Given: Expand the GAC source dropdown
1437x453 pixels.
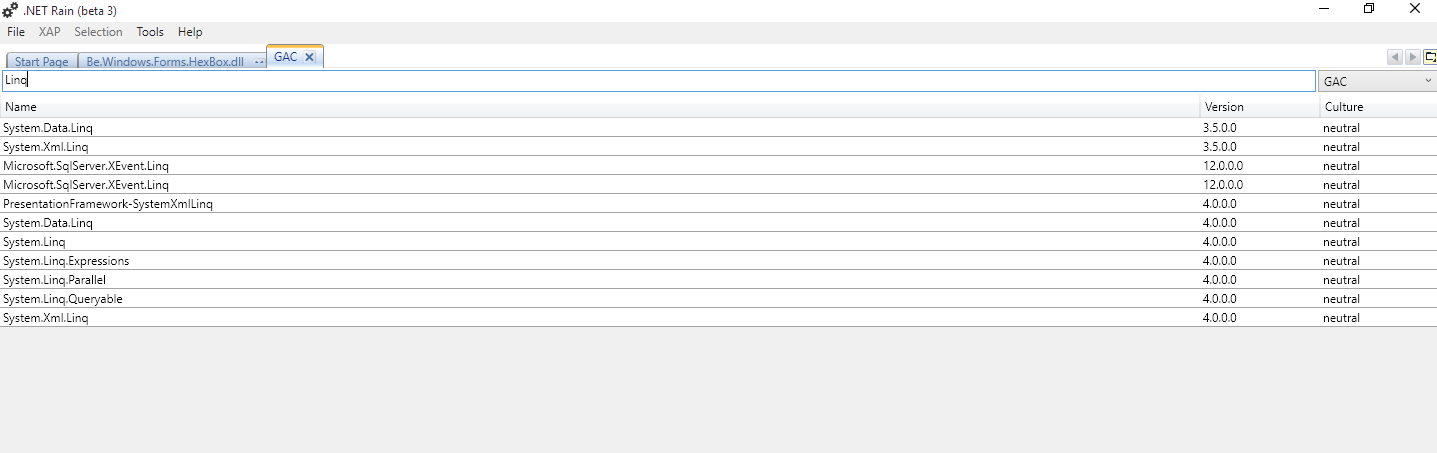Looking at the screenshot, I should coord(1378,81).
